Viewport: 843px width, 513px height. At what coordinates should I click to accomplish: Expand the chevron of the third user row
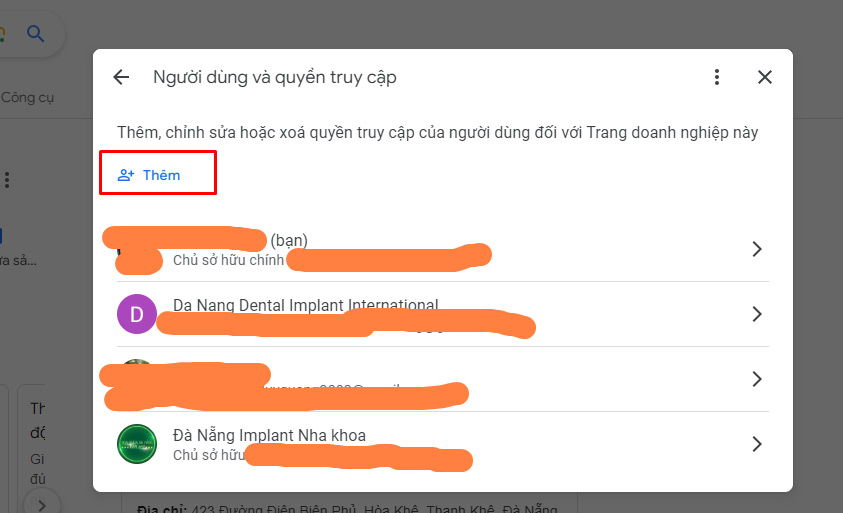757,379
